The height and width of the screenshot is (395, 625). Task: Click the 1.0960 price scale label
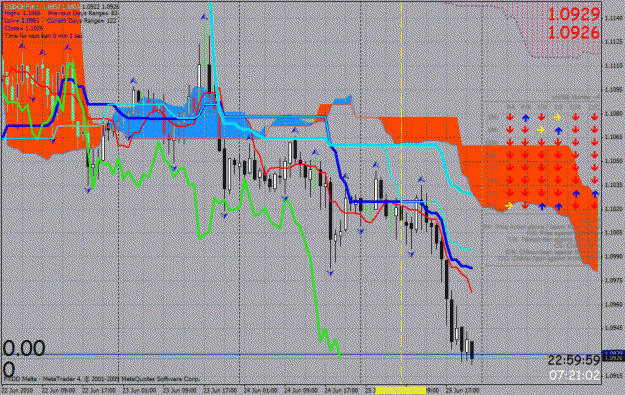(x=614, y=304)
